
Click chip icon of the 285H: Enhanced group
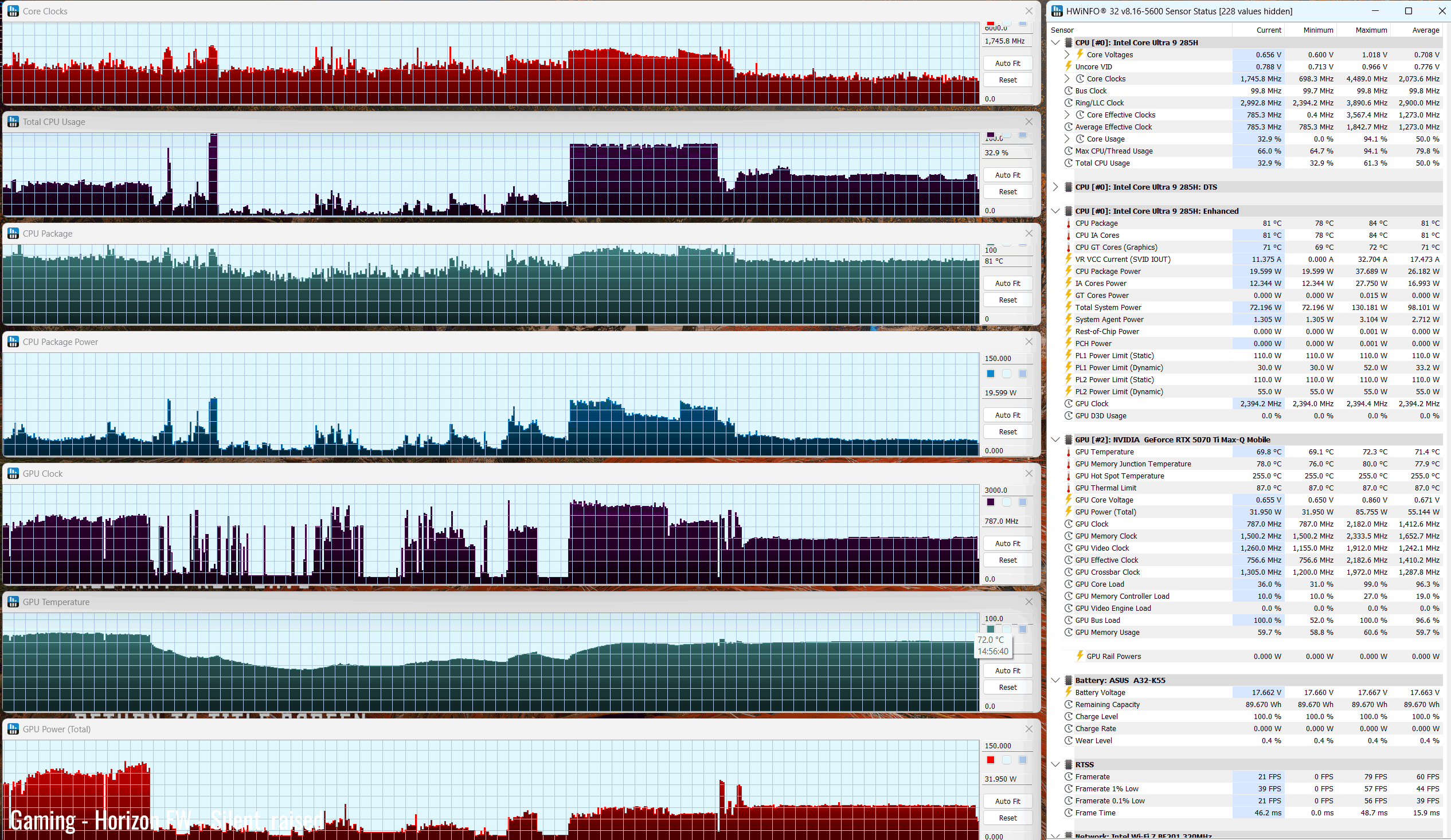coord(1068,211)
